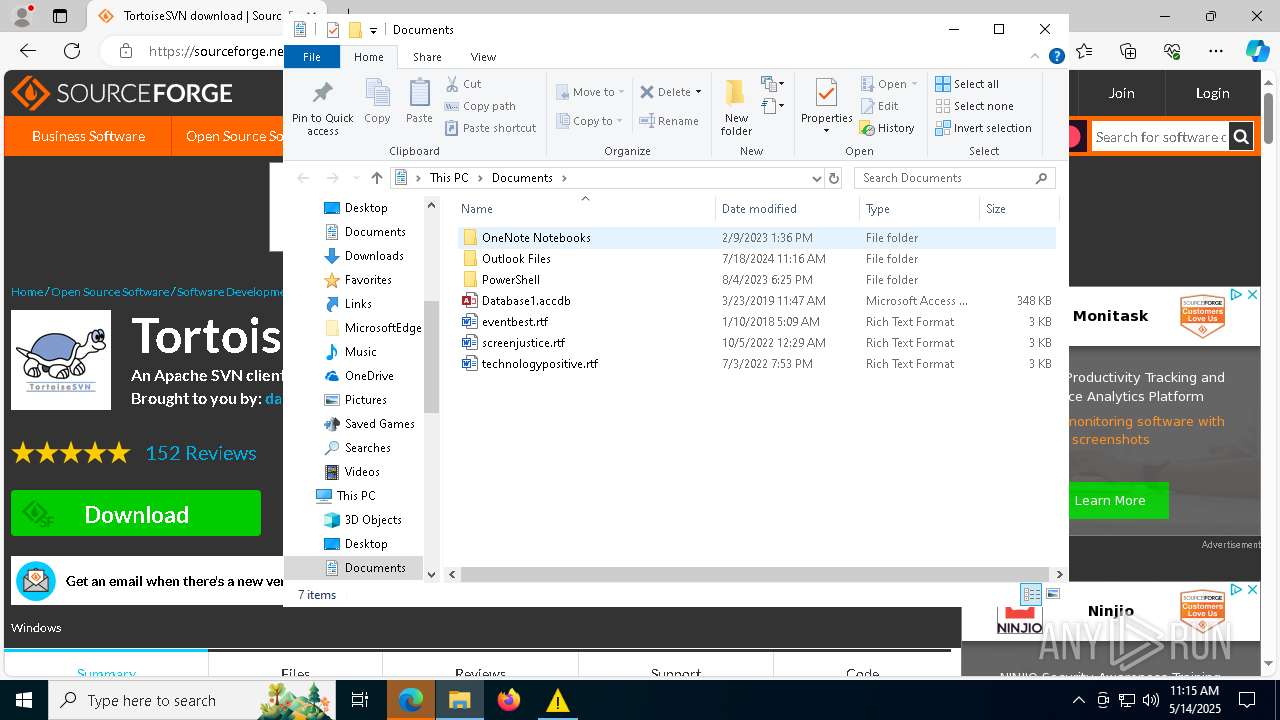The height and width of the screenshot is (720, 1280).
Task: Click the Task View taskbar button
Action: [x=361, y=700]
